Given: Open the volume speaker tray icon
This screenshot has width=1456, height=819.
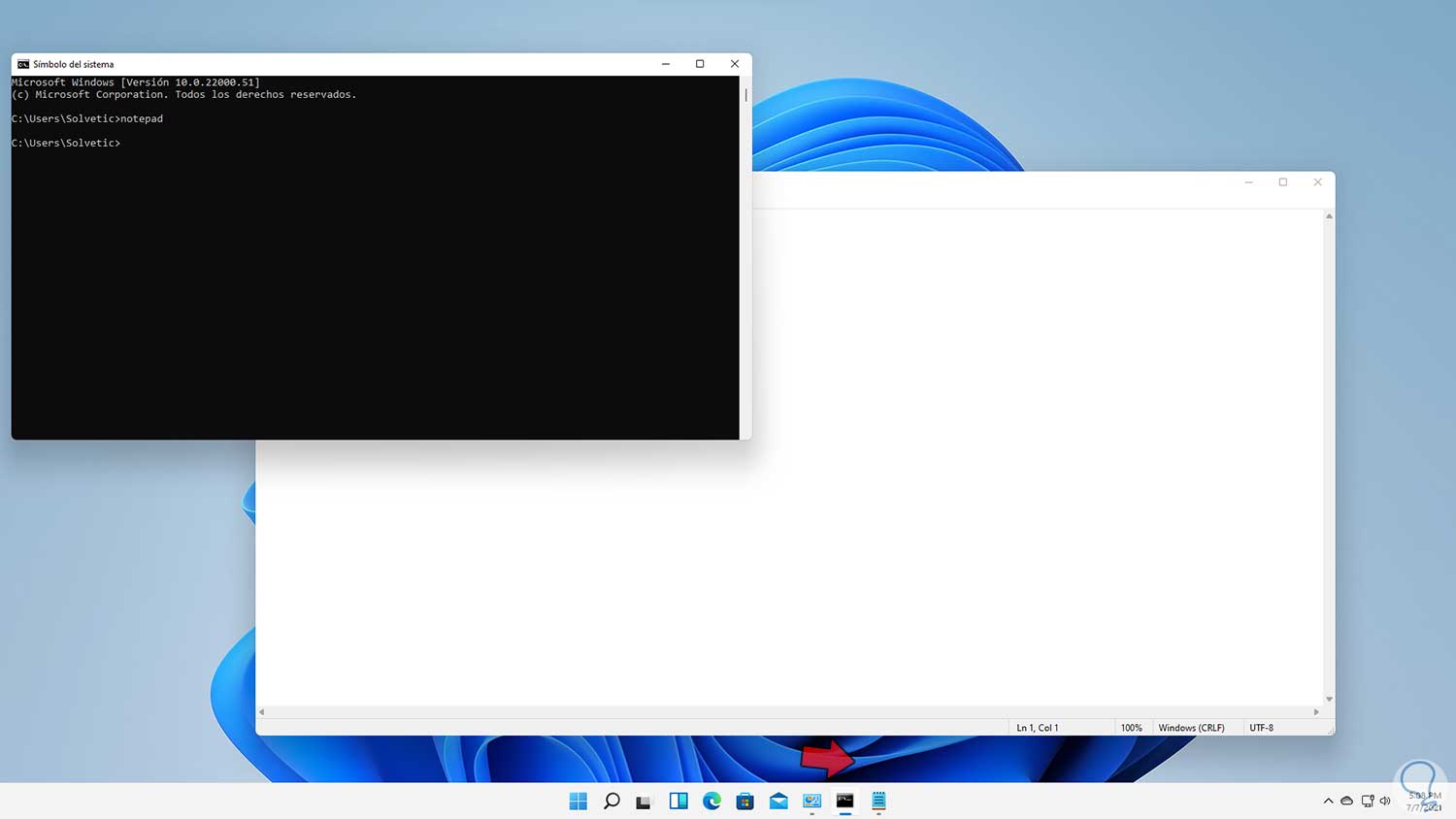Looking at the screenshot, I should point(1385,801).
